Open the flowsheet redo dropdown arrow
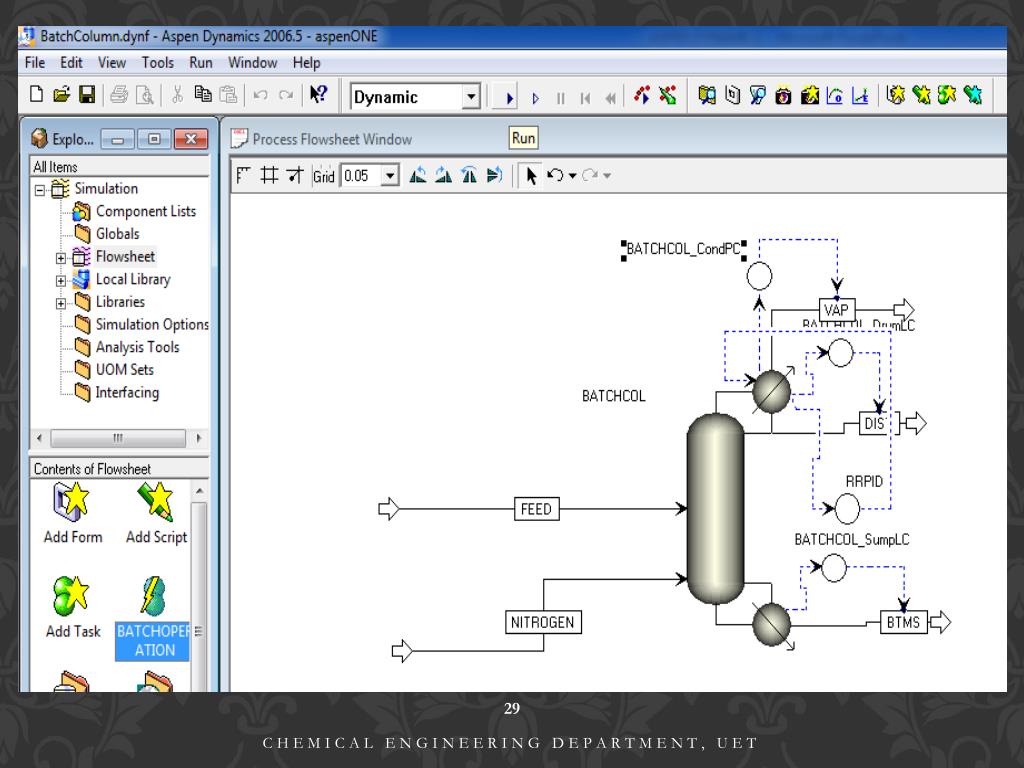The height and width of the screenshot is (768, 1024). [607, 176]
